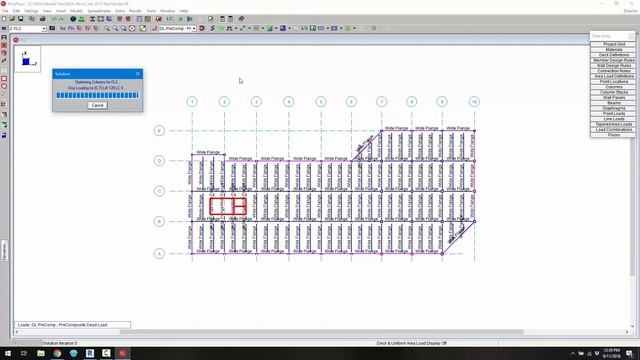640x360 pixels.
Task: Click the Open file folder icon
Action: (12, 19)
